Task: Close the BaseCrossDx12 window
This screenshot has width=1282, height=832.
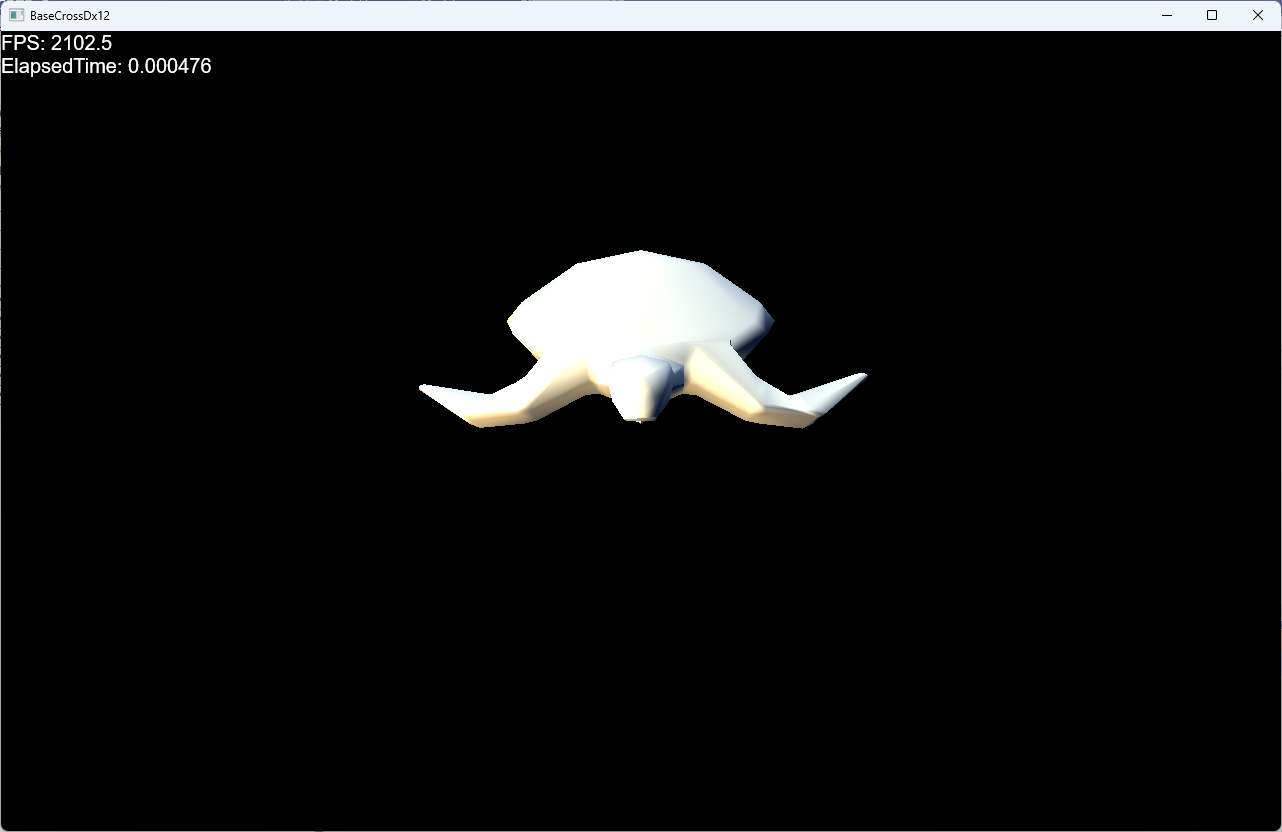Action: click(x=1258, y=15)
